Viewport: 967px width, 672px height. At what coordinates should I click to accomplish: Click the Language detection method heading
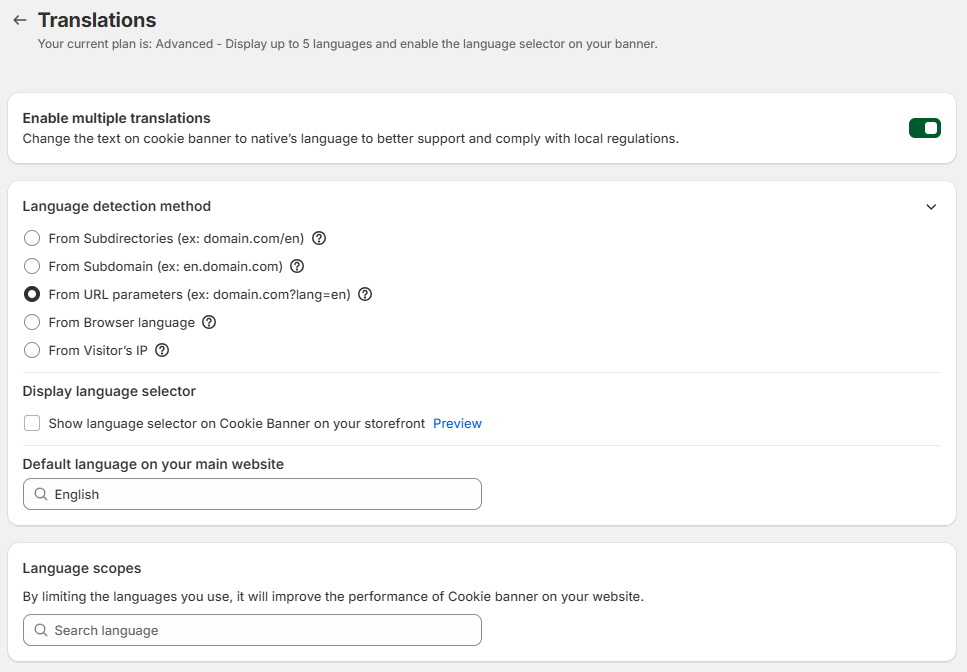point(117,206)
